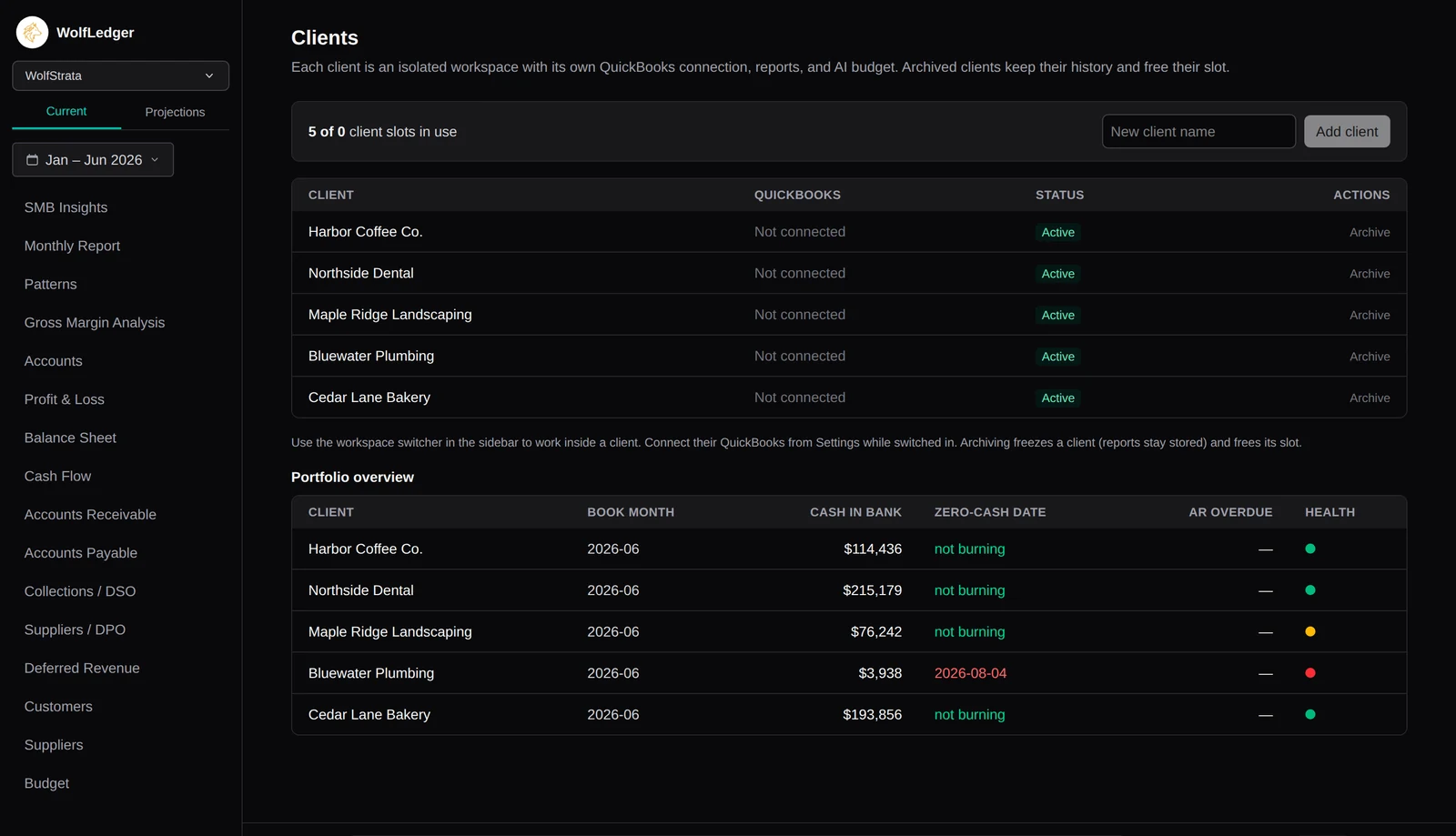Go to Patterns page
Screen dimensions: 1456x836
click(50, 284)
